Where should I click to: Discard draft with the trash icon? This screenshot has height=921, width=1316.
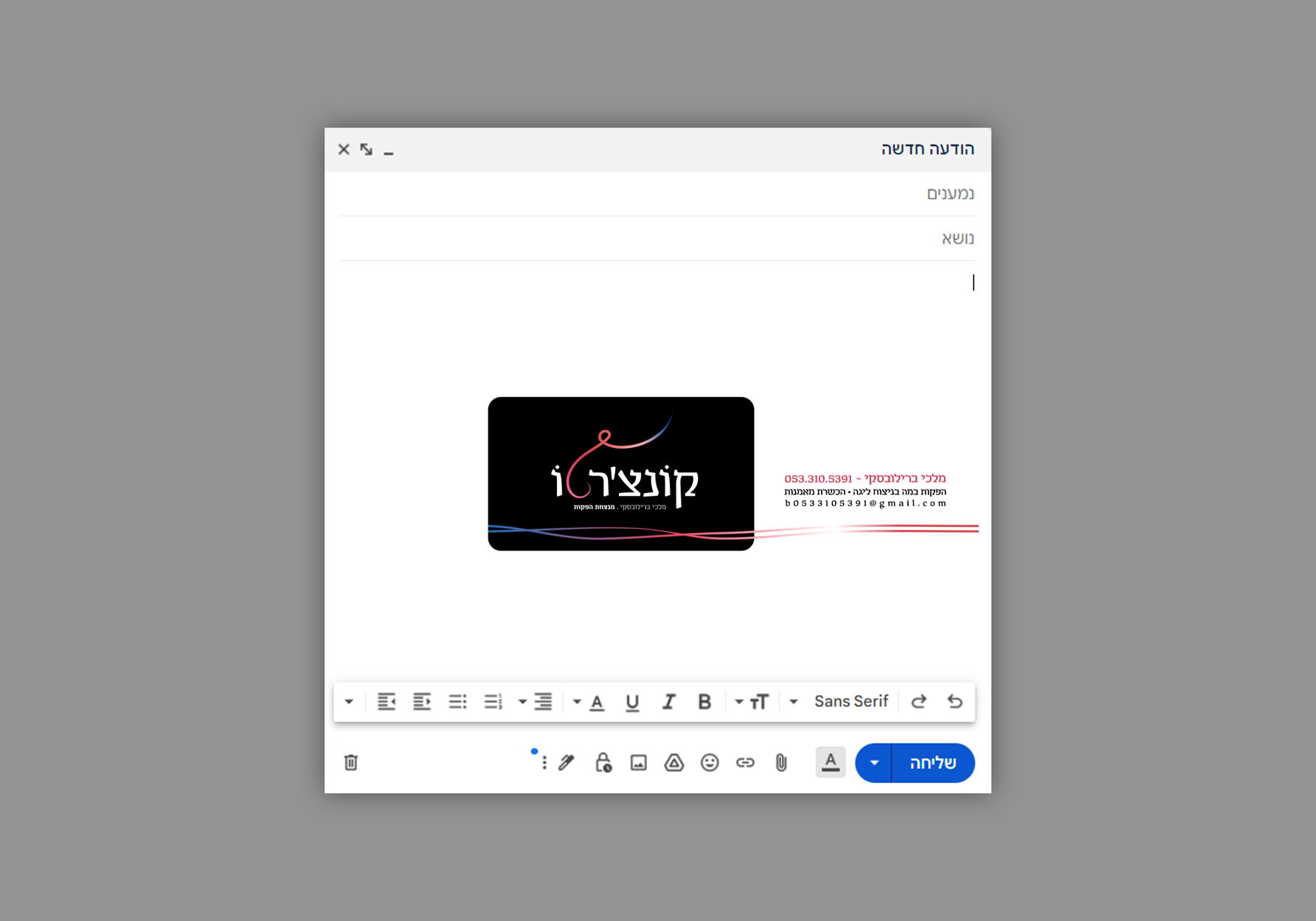click(351, 762)
